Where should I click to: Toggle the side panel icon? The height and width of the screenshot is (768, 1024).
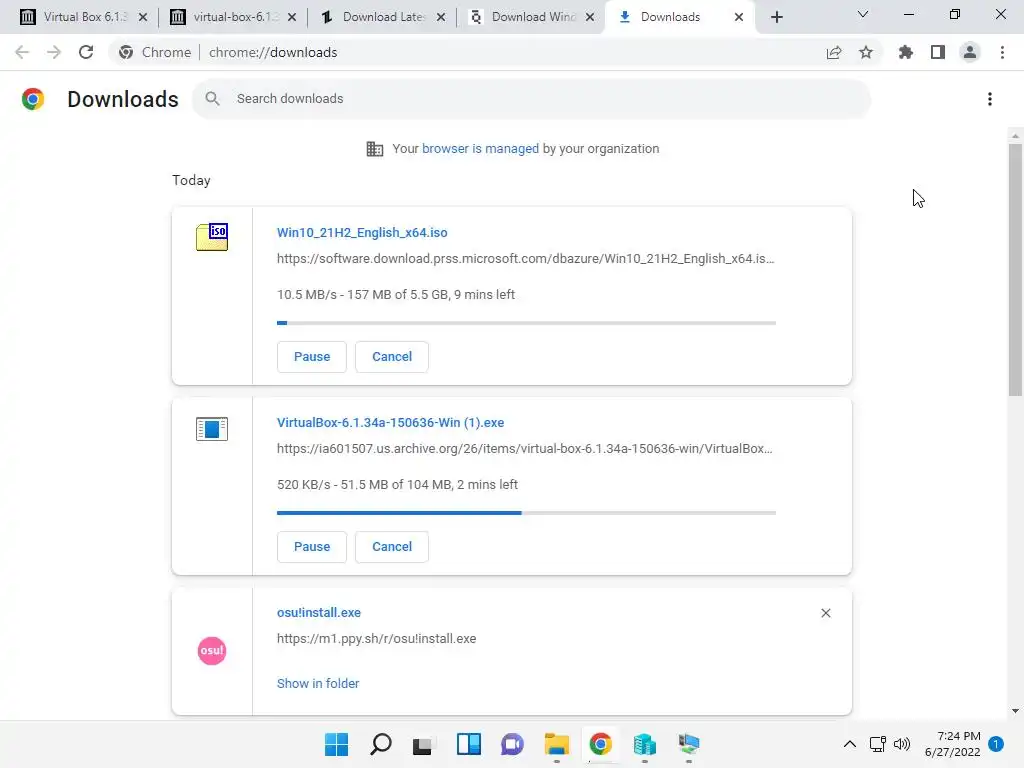pos(938,52)
